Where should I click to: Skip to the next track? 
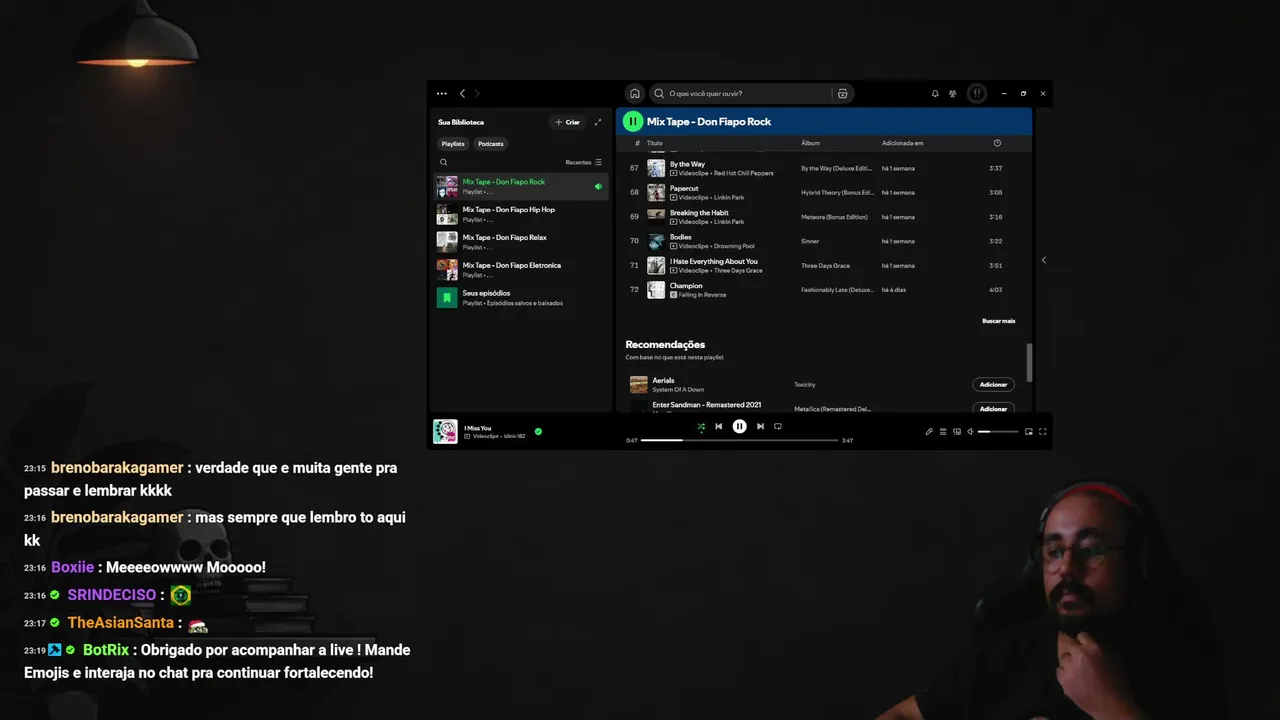(760, 426)
